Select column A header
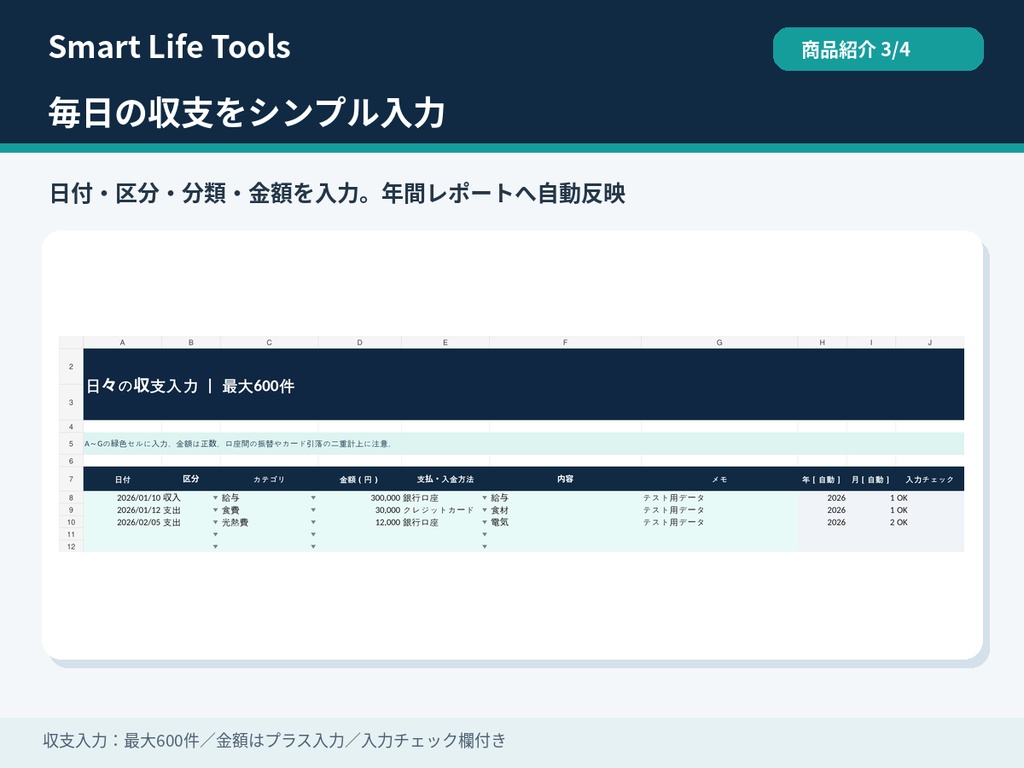This screenshot has width=1024, height=768. (122, 342)
